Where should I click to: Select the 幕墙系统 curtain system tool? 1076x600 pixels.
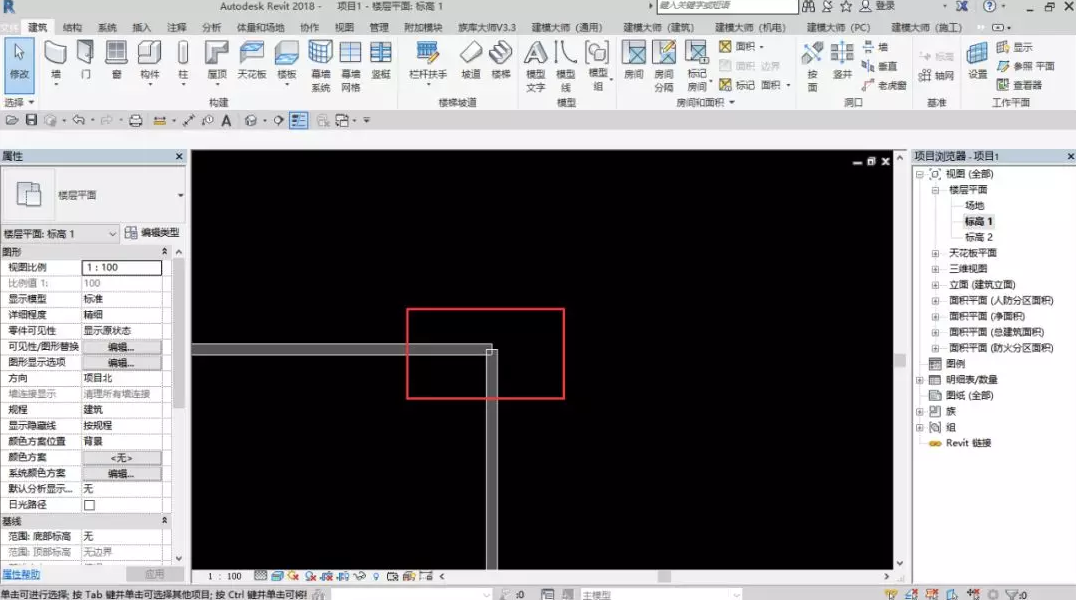tap(320, 66)
